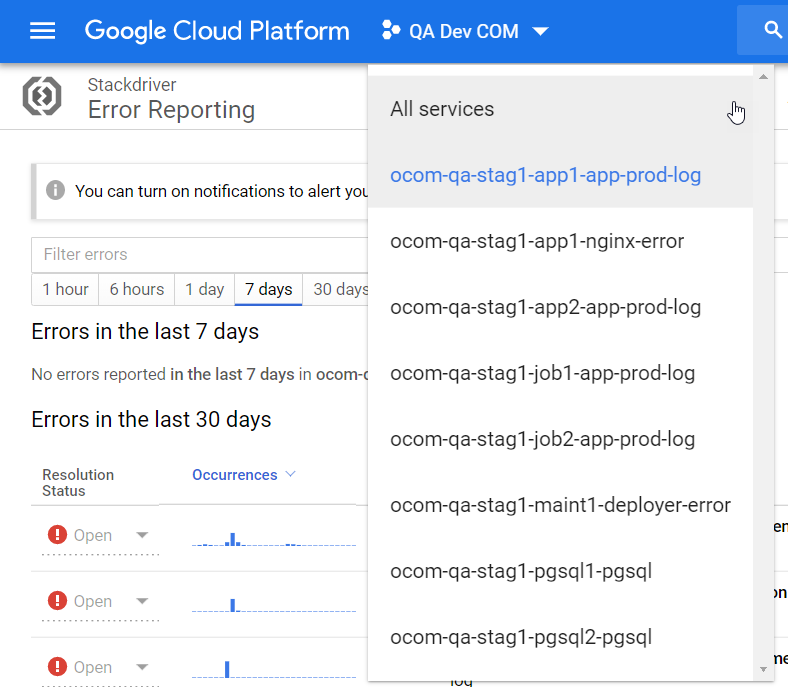Click the QA Dev COM project icon
The height and width of the screenshot is (687, 788).
click(x=391, y=31)
